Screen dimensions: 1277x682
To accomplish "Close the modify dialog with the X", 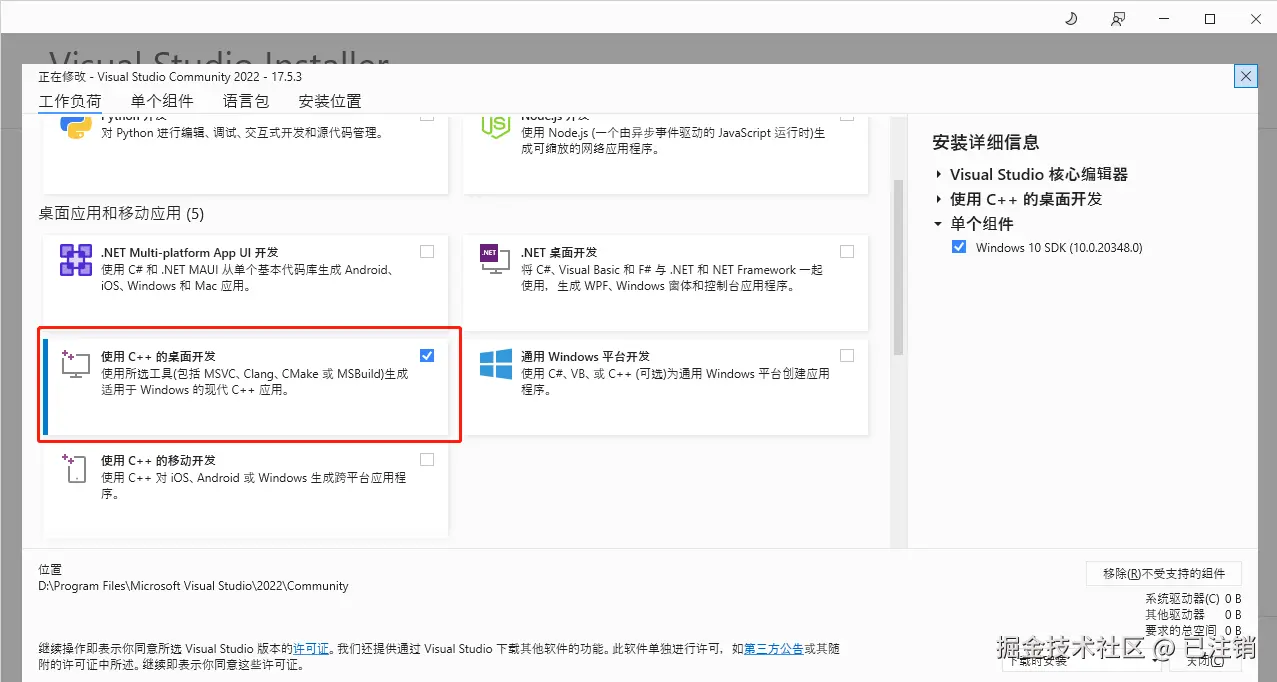I will [x=1245, y=76].
